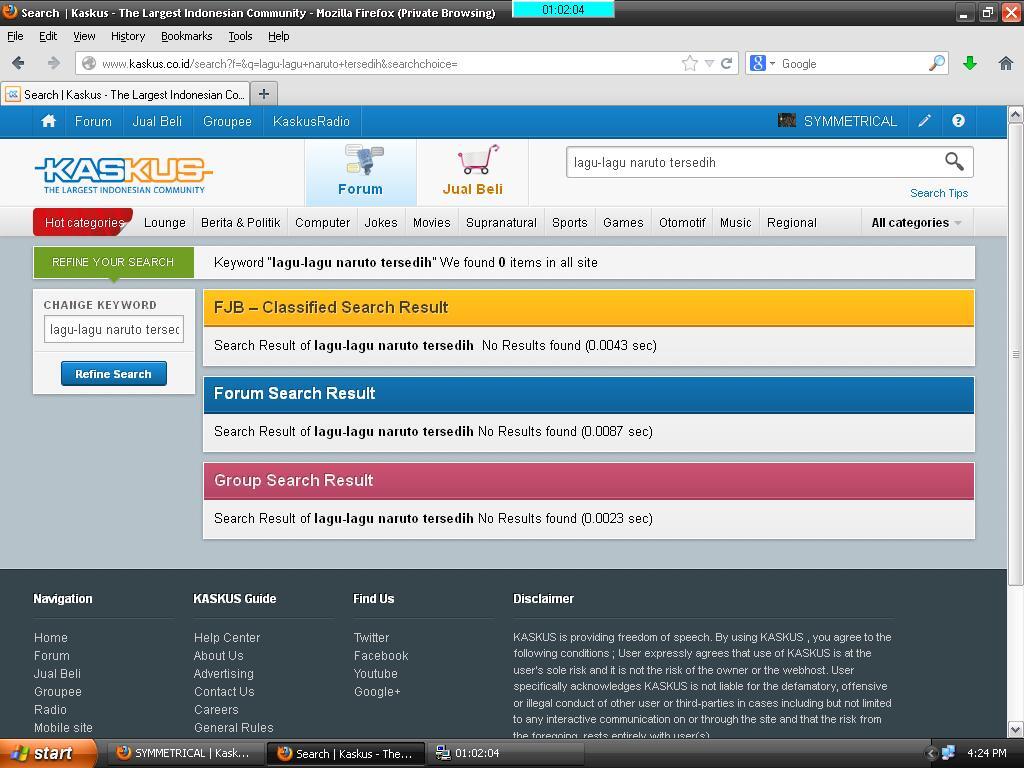
Task: Open the Regional category
Action: click(x=792, y=223)
